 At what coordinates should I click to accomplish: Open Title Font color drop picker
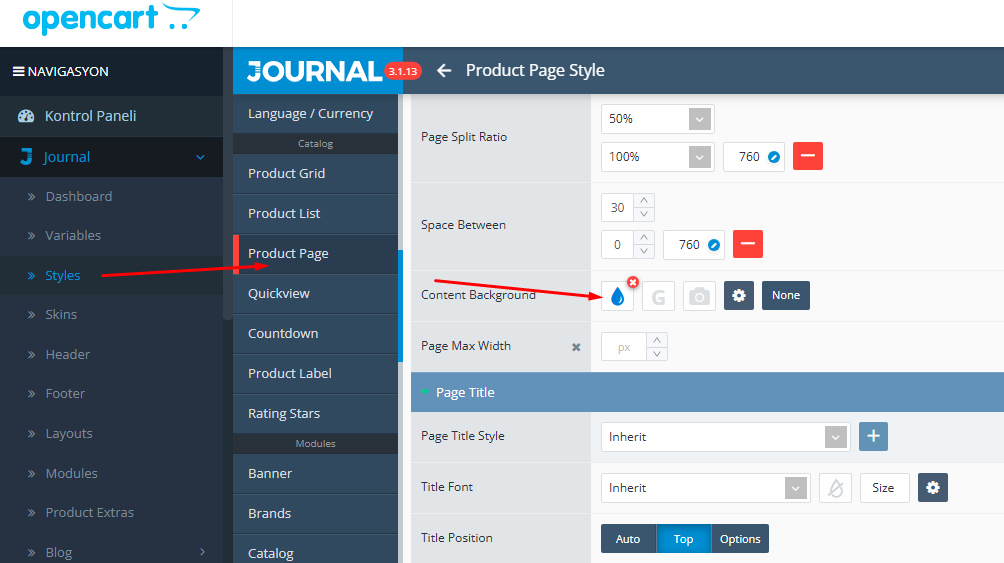tap(836, 488)
